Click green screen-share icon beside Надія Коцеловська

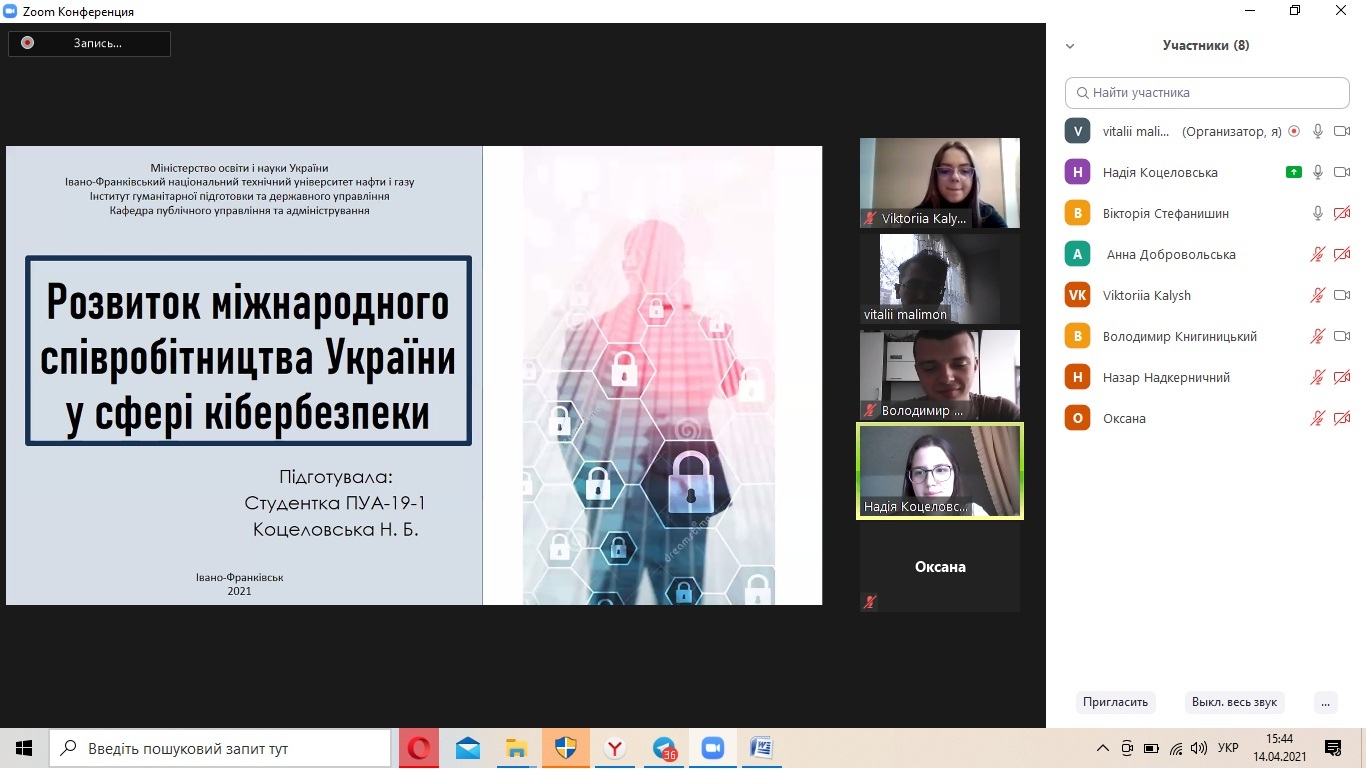(1294, 172)
